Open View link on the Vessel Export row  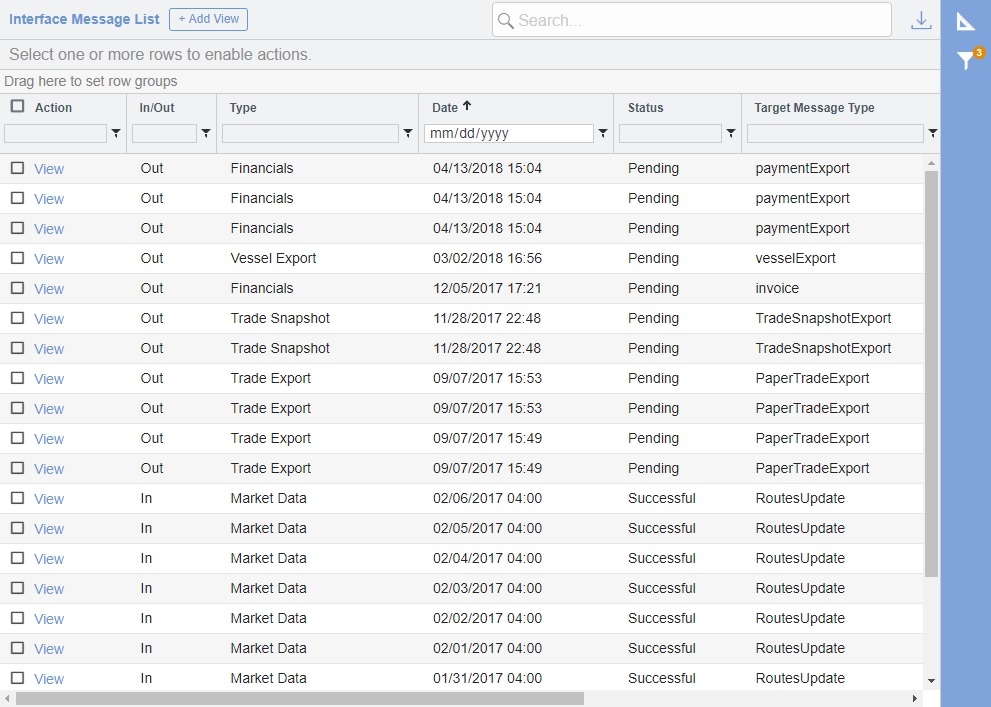point(47,258)
